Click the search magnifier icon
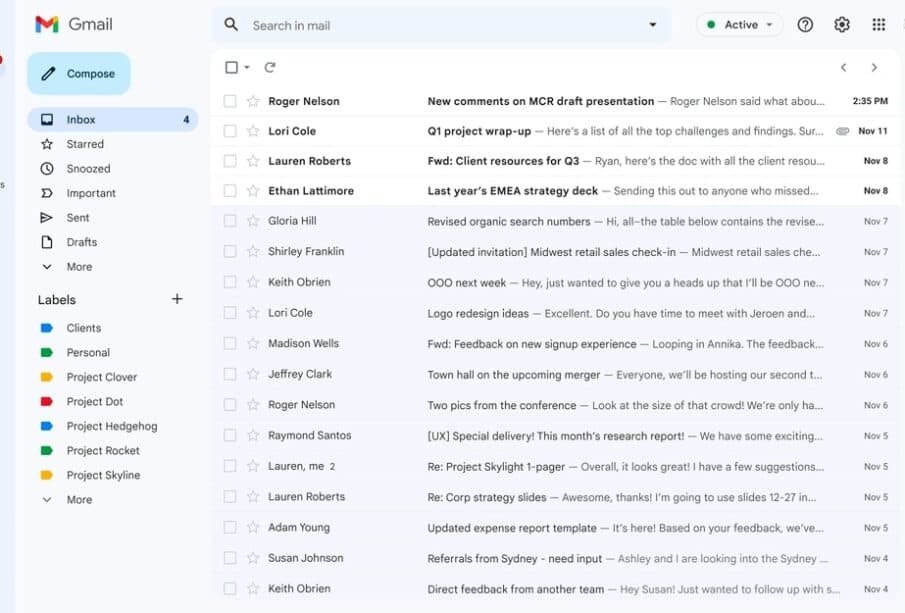This screenshot has width=905, height=613. click(231, 24)
